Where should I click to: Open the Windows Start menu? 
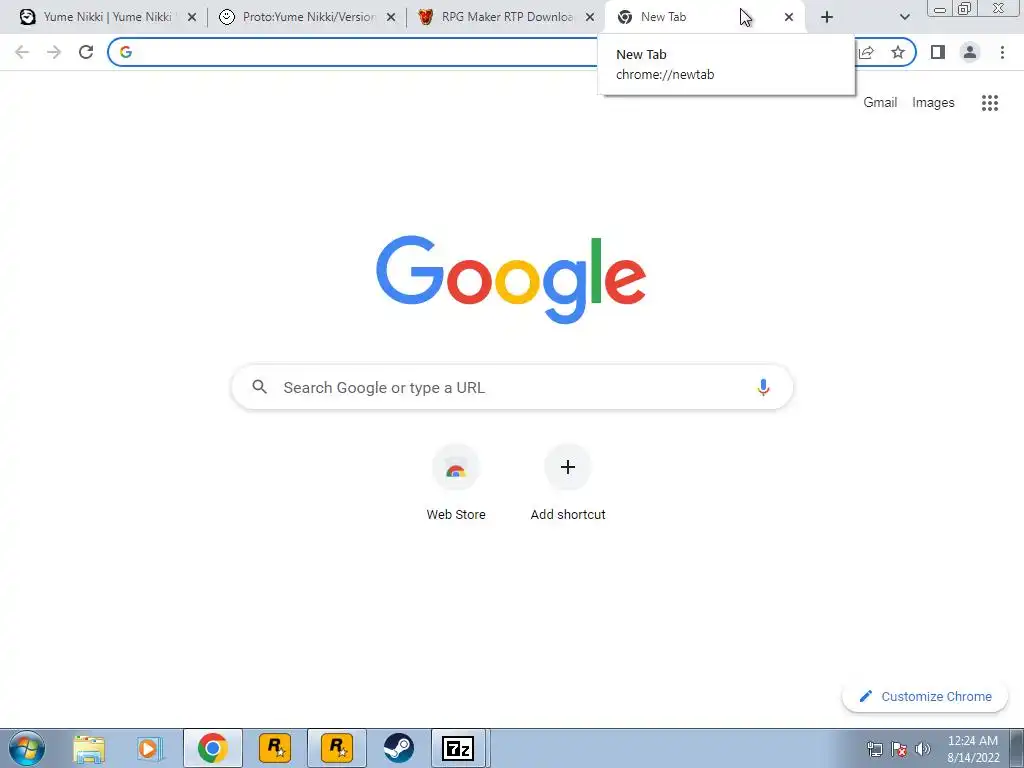(x=27, y=748)
